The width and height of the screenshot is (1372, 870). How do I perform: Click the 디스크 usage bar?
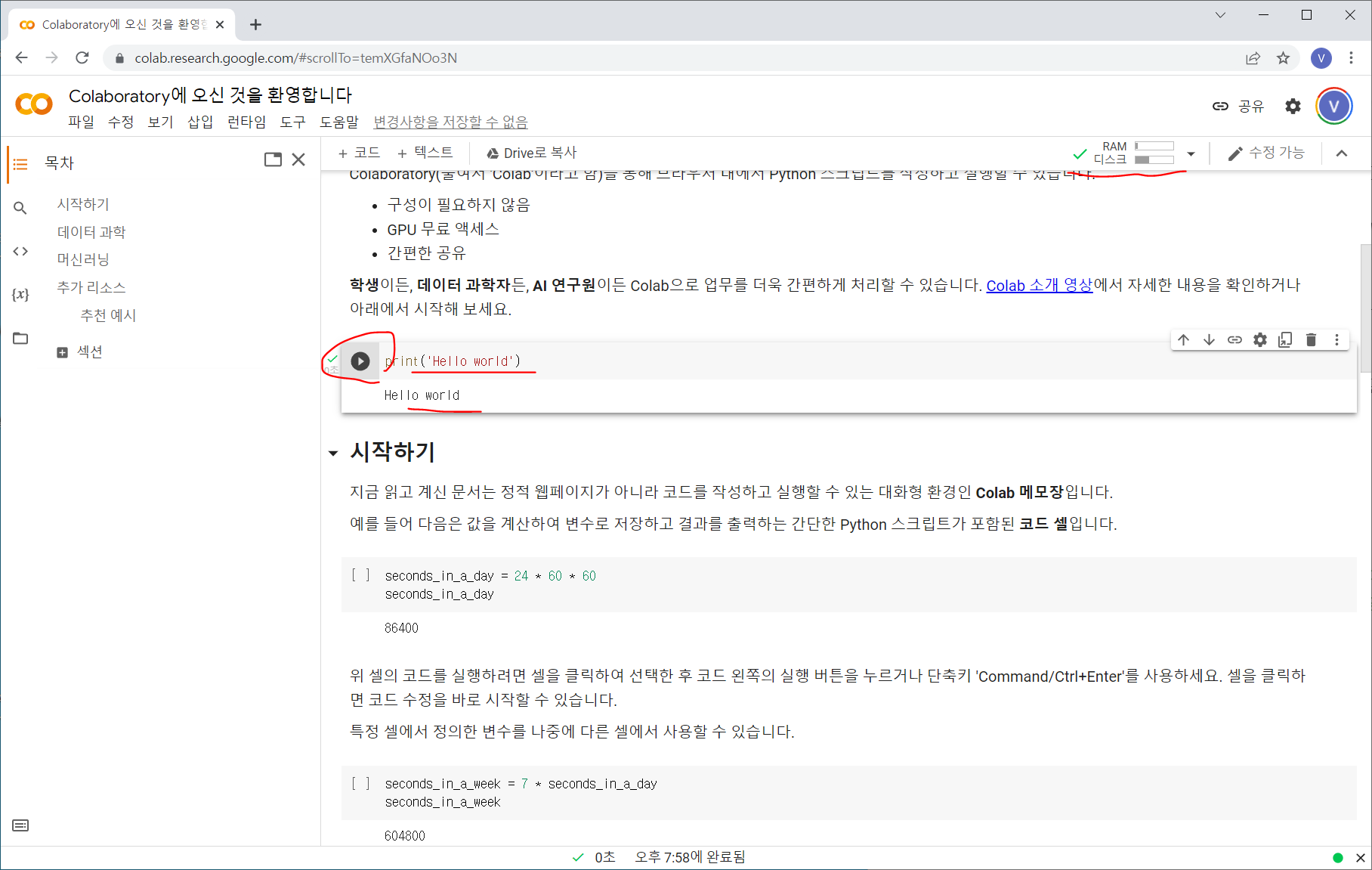coord(1154,159)
